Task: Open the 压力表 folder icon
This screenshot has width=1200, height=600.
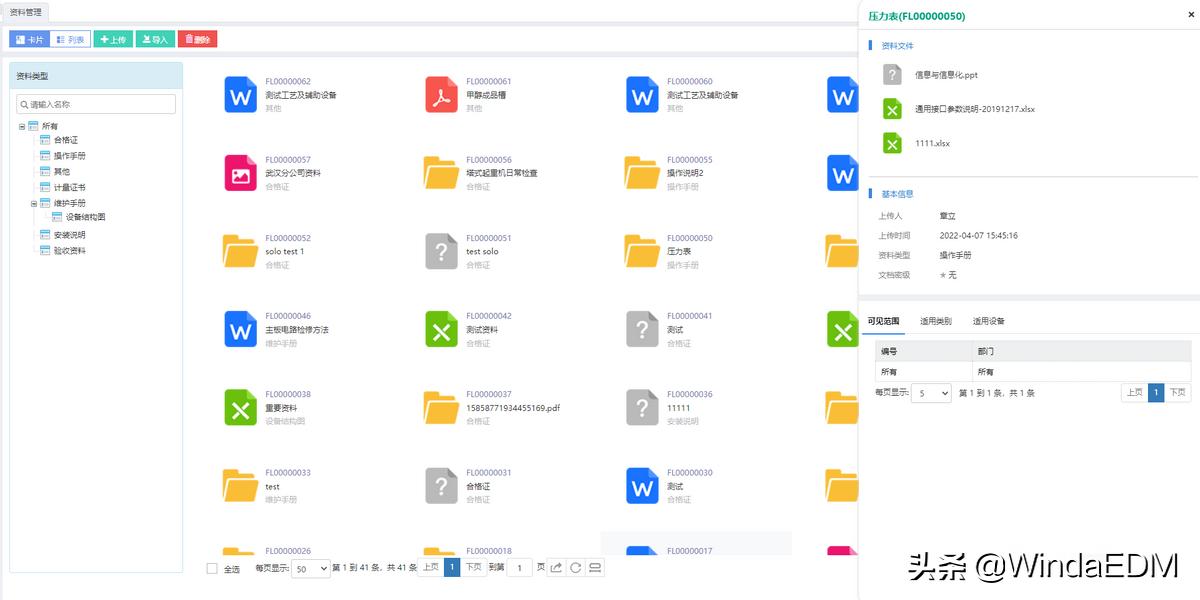Action: point(642,251)
